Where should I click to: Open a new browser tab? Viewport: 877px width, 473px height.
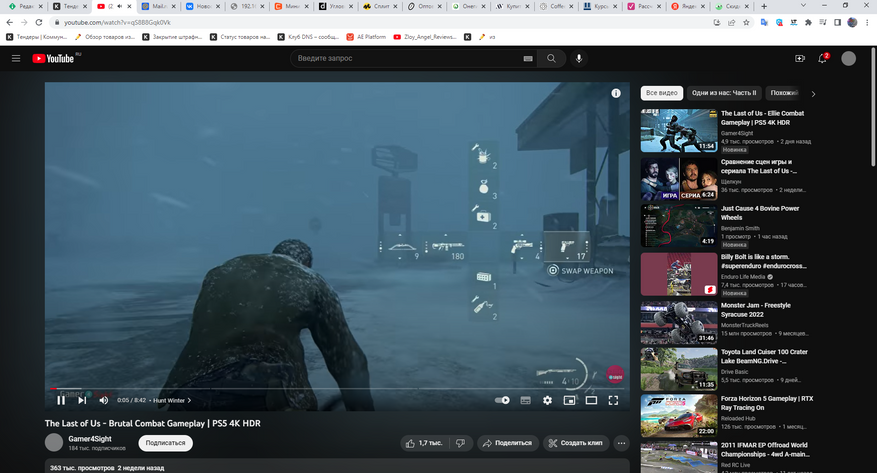pyautogui.click(x=764, y=6)
